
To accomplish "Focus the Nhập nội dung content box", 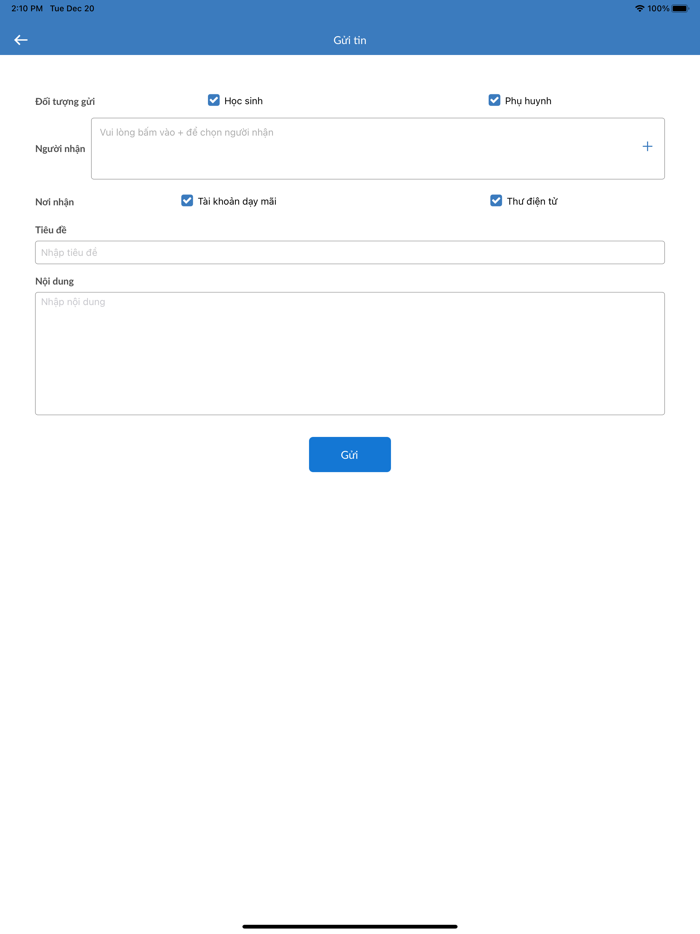I will click(x=350, y=353).
